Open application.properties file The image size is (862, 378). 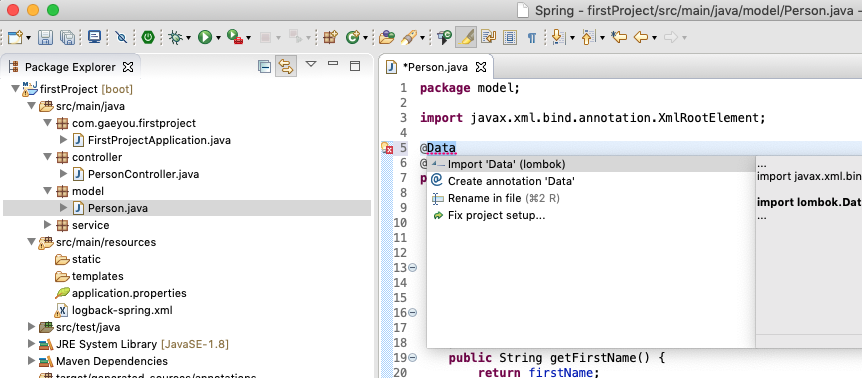(129, 293)
